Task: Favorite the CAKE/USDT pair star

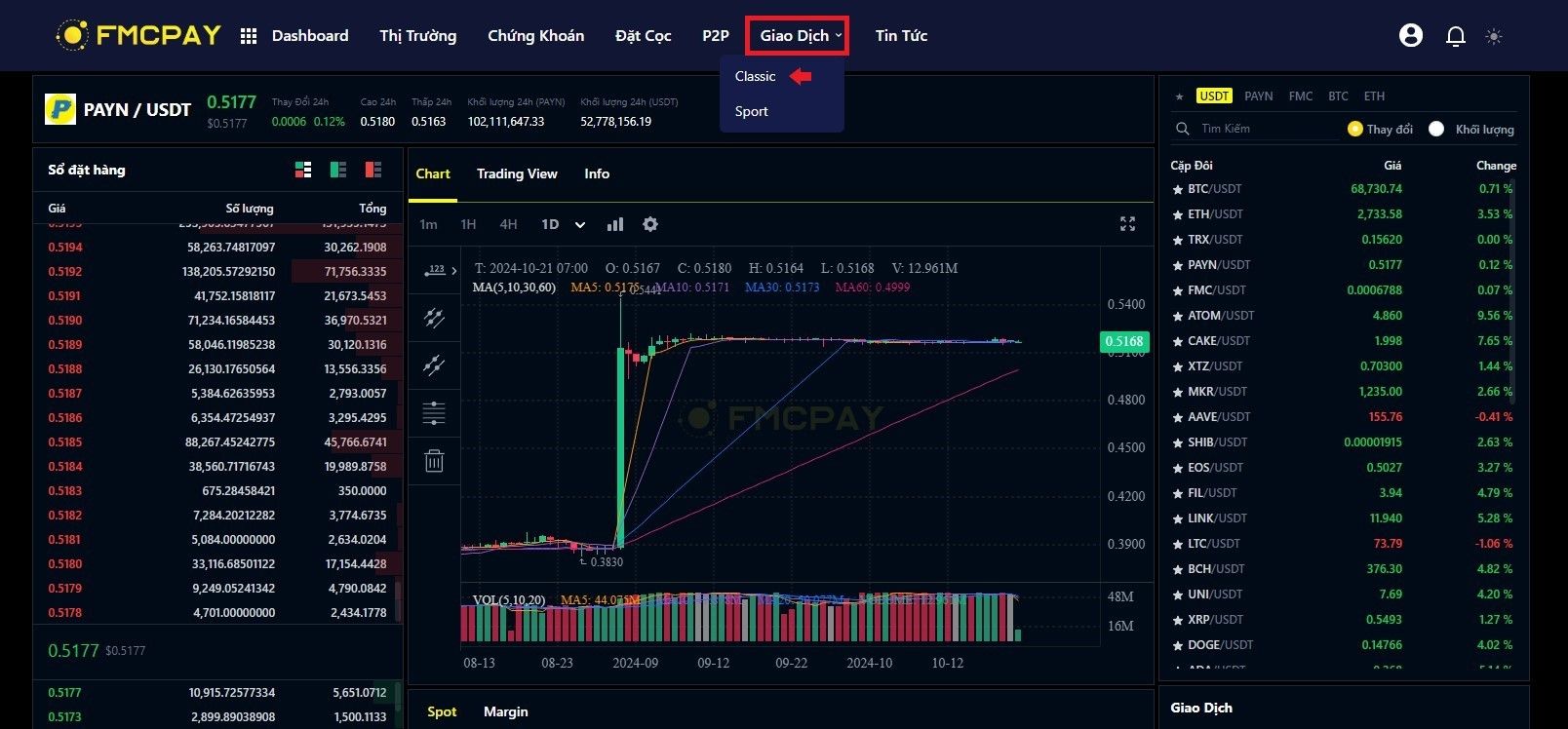Action: pyautogui.click(x=1178, y=341)
